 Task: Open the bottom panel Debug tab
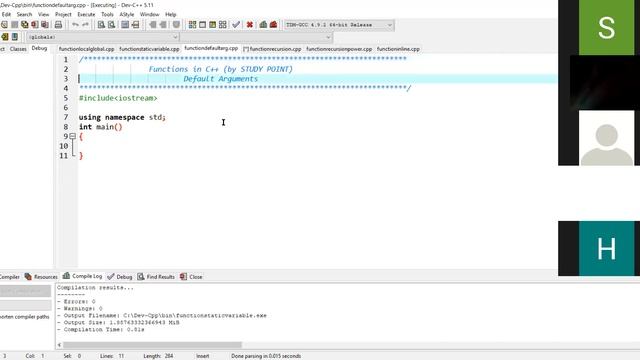click(x=120, y=277)
